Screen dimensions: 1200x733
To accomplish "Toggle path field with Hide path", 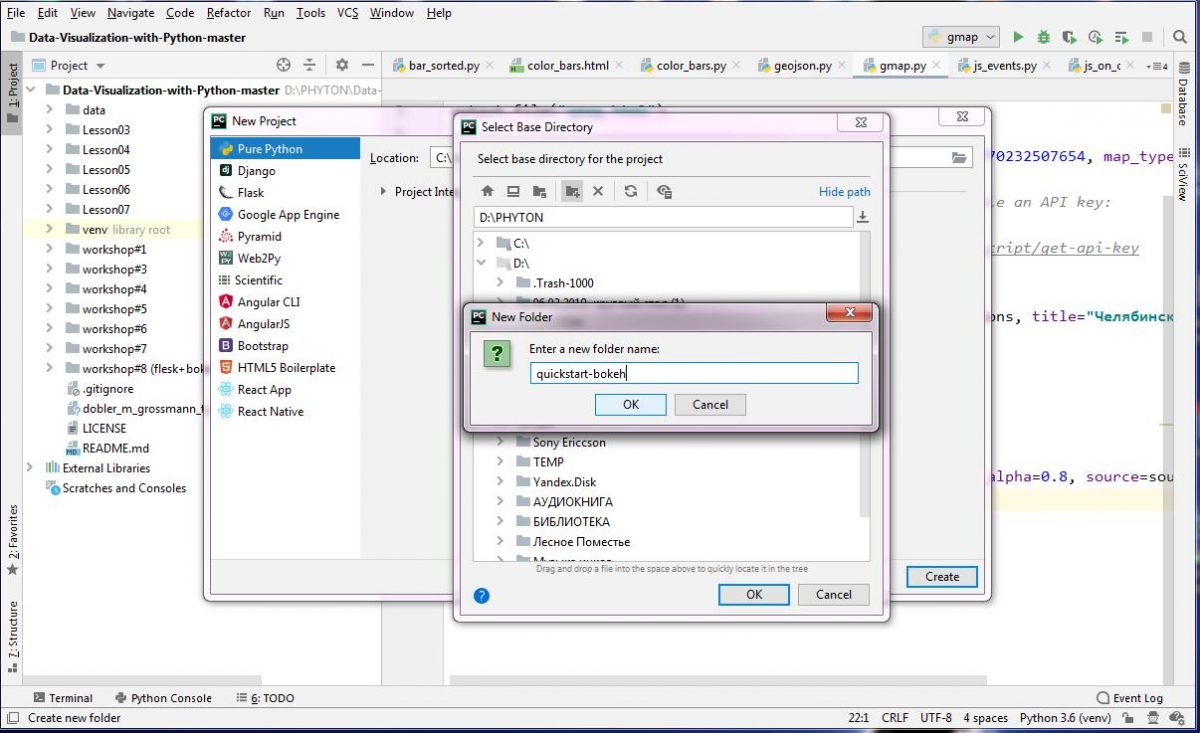I will (844, 191).
